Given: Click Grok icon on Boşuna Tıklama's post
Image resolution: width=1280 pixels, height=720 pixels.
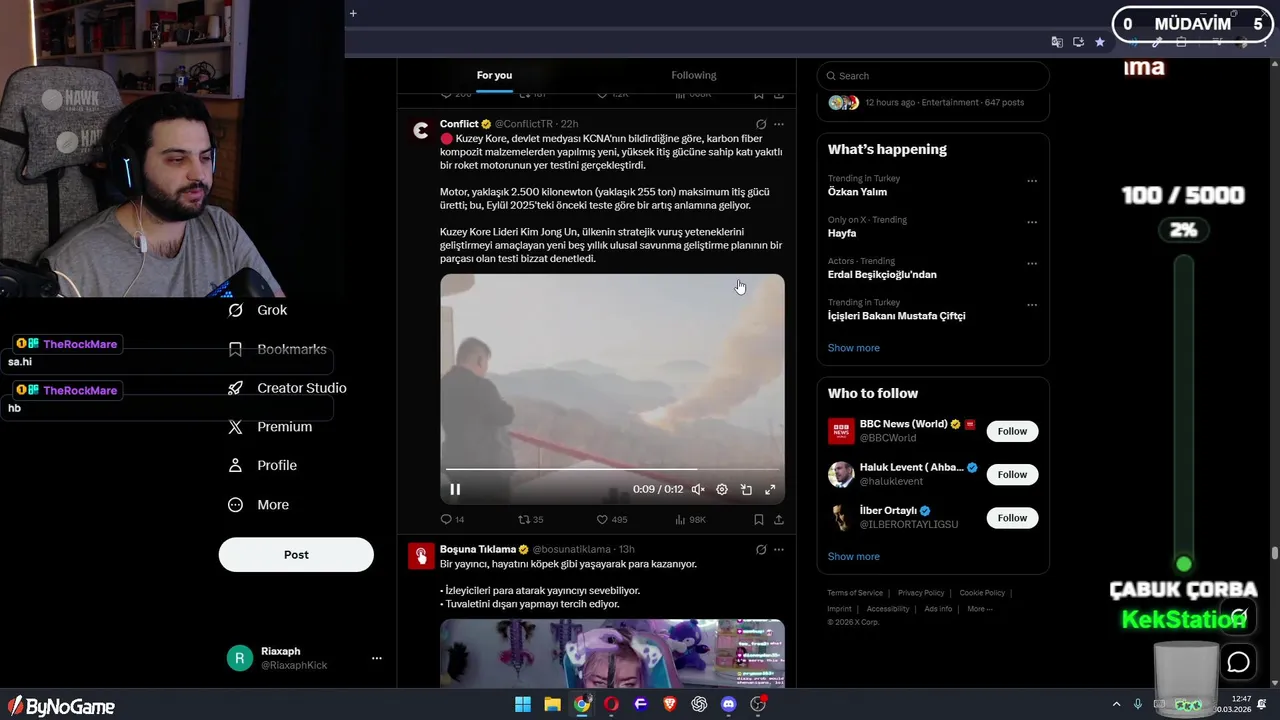Looking at the screenshot, I should [761, 549].
